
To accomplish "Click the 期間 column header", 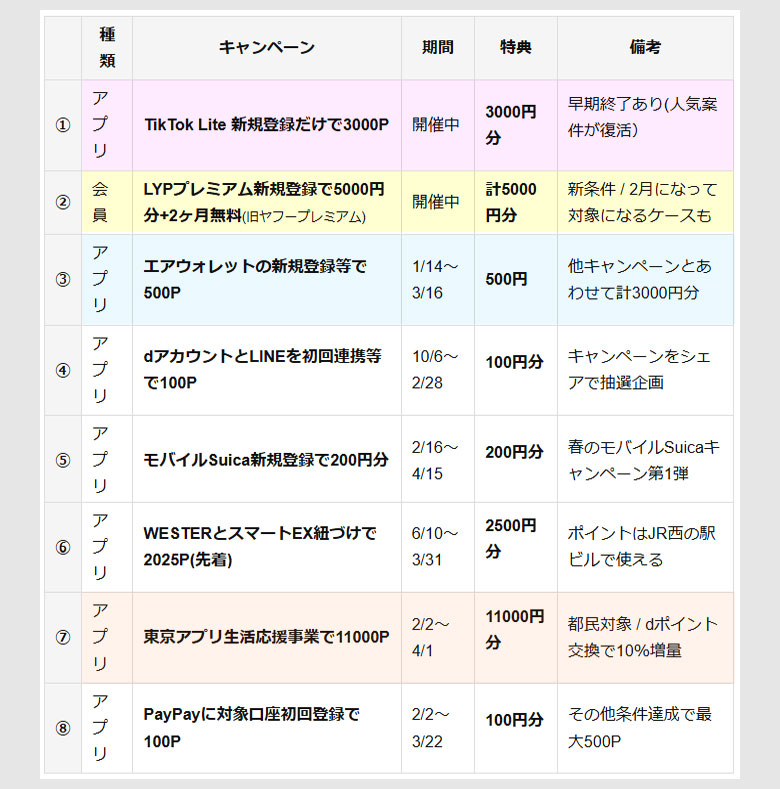I will coord(438,48).
